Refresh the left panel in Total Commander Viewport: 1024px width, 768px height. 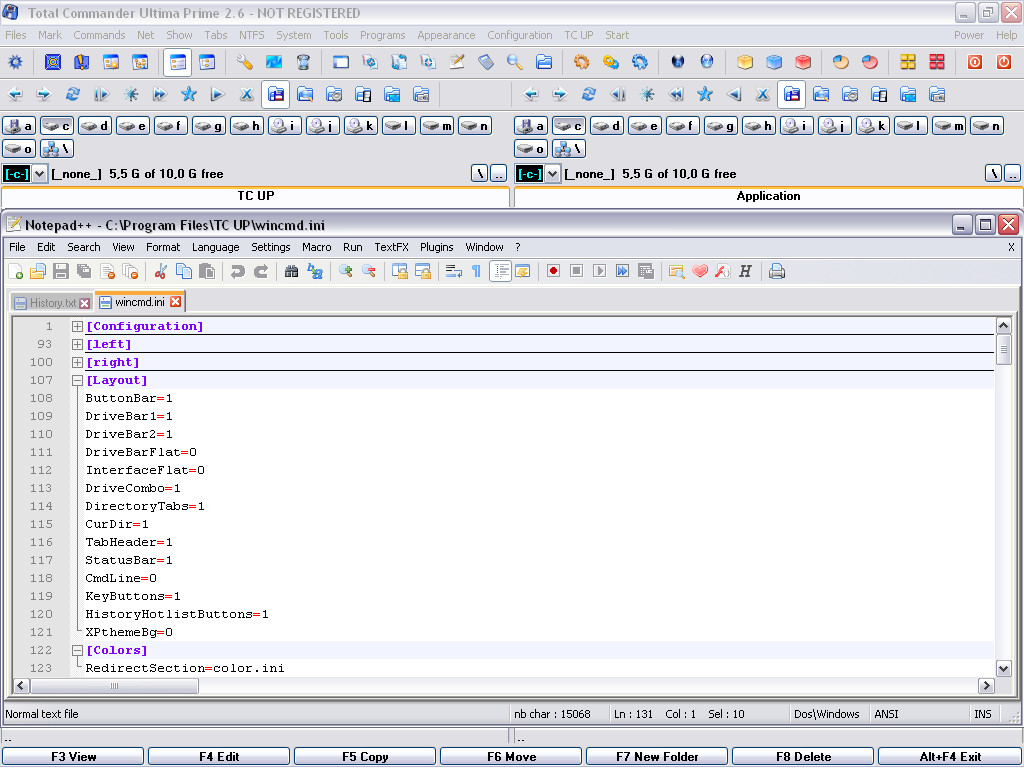tap(72, 95)
